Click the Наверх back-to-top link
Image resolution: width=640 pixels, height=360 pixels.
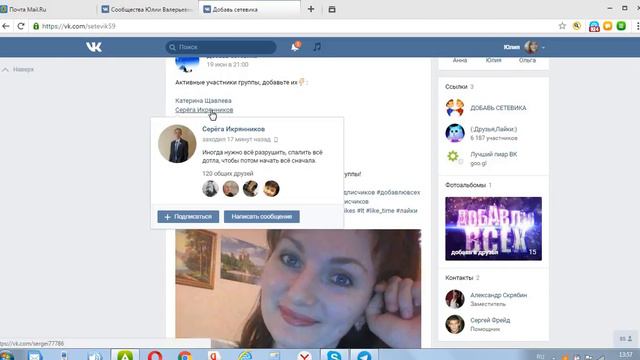click(18, 69)
